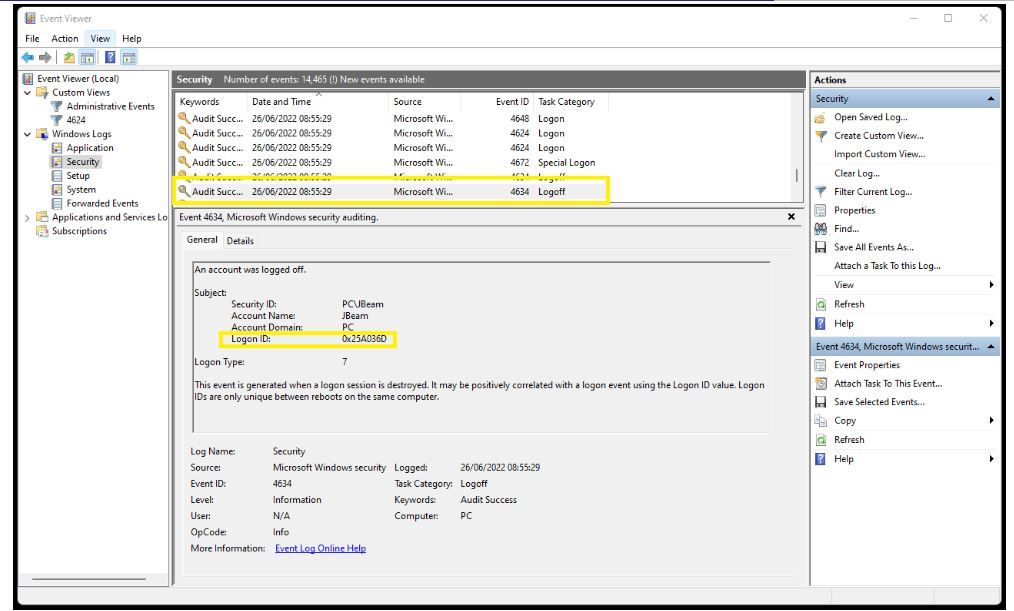
Task: Click Refresh icon under Security actions
Action: (821, 305)
